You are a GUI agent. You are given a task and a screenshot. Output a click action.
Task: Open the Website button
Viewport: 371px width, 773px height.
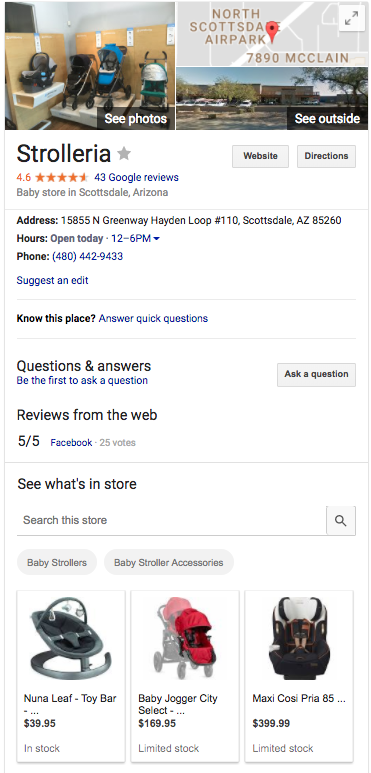point(260,156)
